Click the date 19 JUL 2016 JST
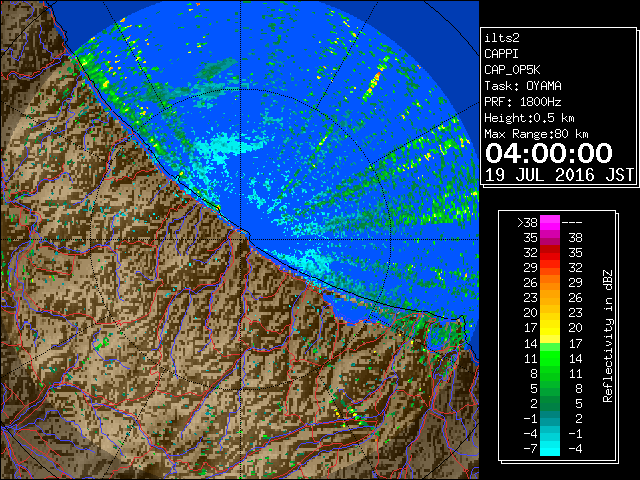 point(559,175)
